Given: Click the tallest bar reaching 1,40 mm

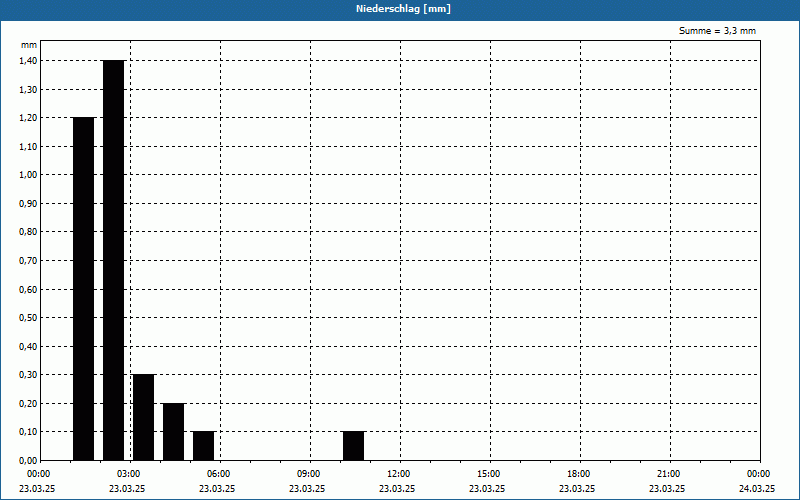Looking at the screenshot, I should 114,260.
